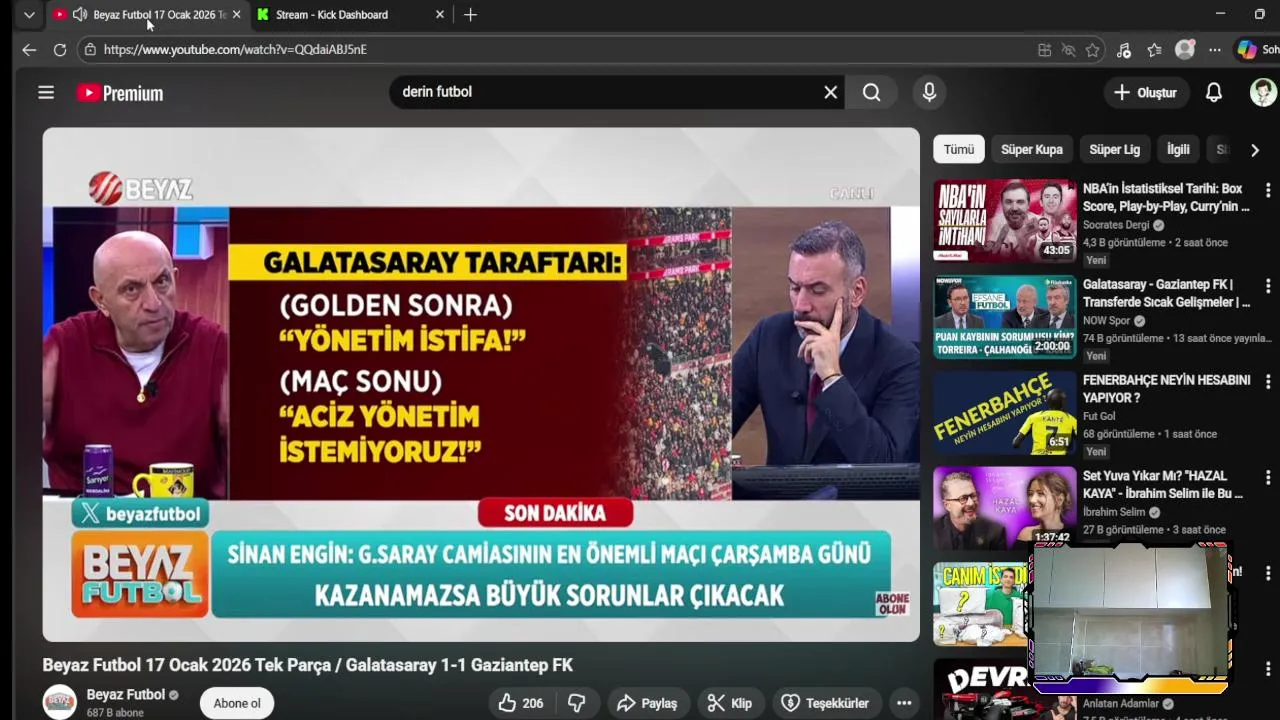Open title 'FENERBAHÇE NEYİN HESABINI YAPIYOR ?'
The width and height of the screenshot is (1280, 720).
tap(1166, 389)
